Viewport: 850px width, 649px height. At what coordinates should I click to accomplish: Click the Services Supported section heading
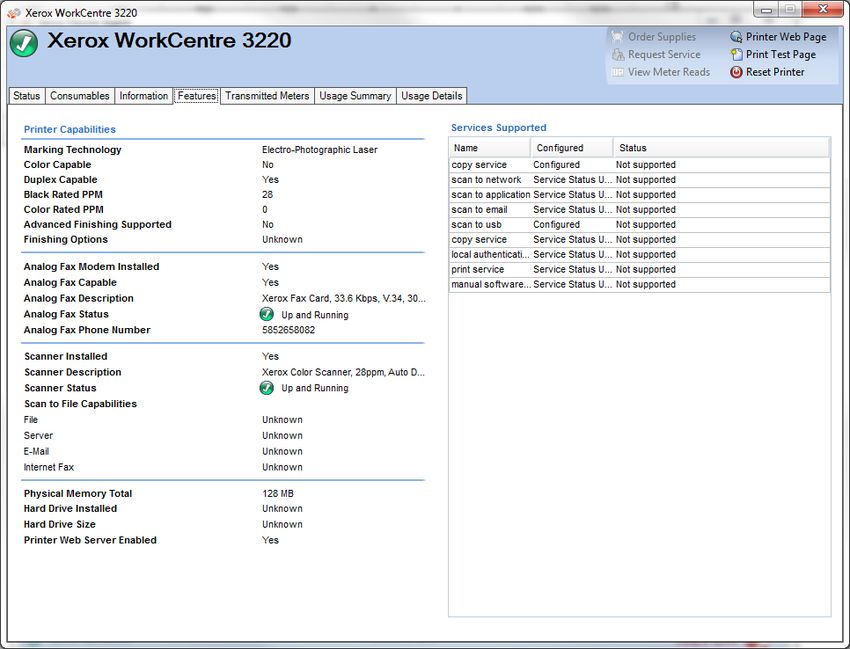[499, 128]
